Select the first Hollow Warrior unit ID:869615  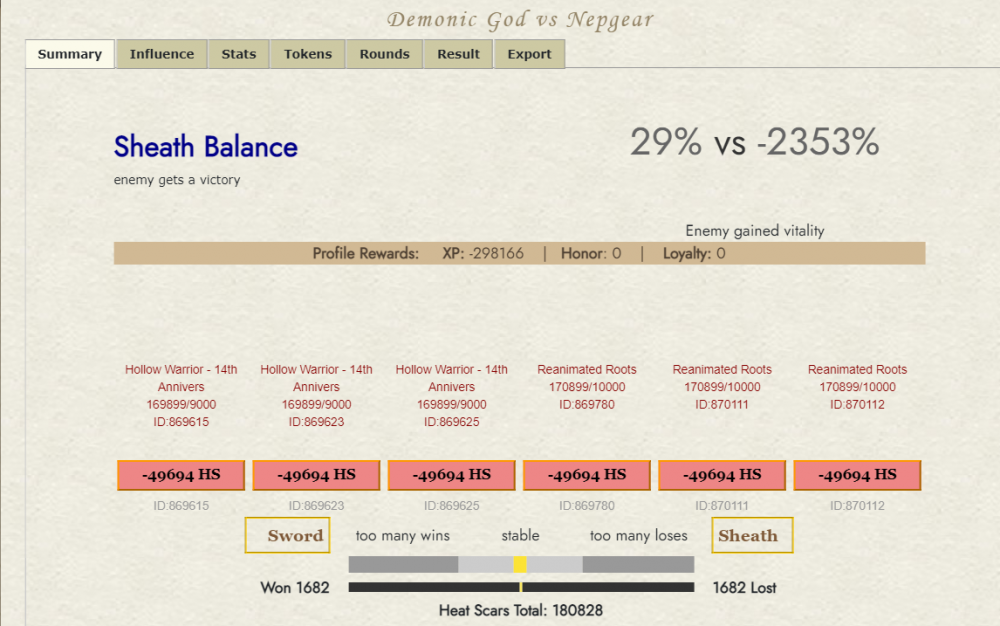181,395
